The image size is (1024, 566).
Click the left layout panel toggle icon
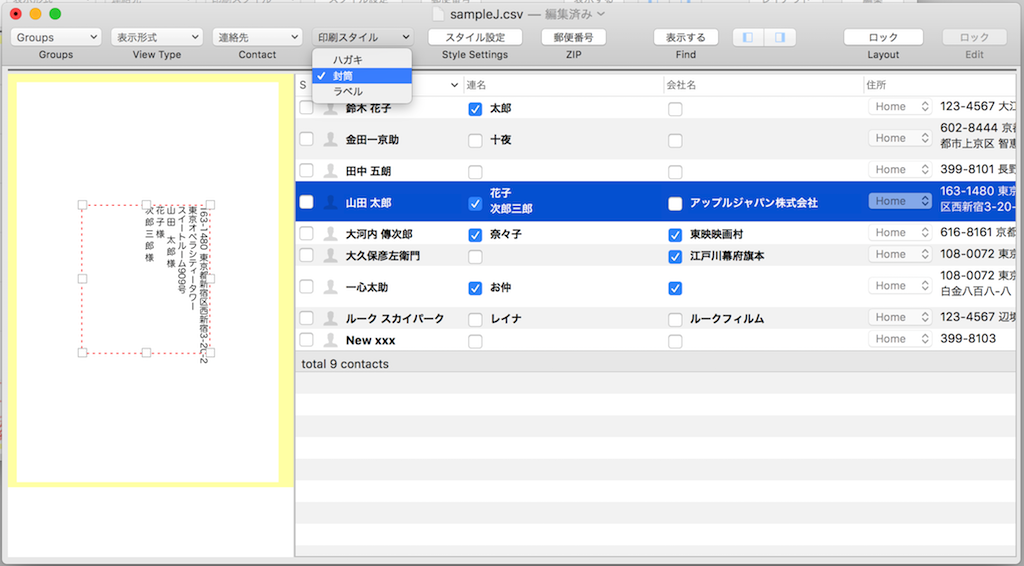tap(747, 37)
